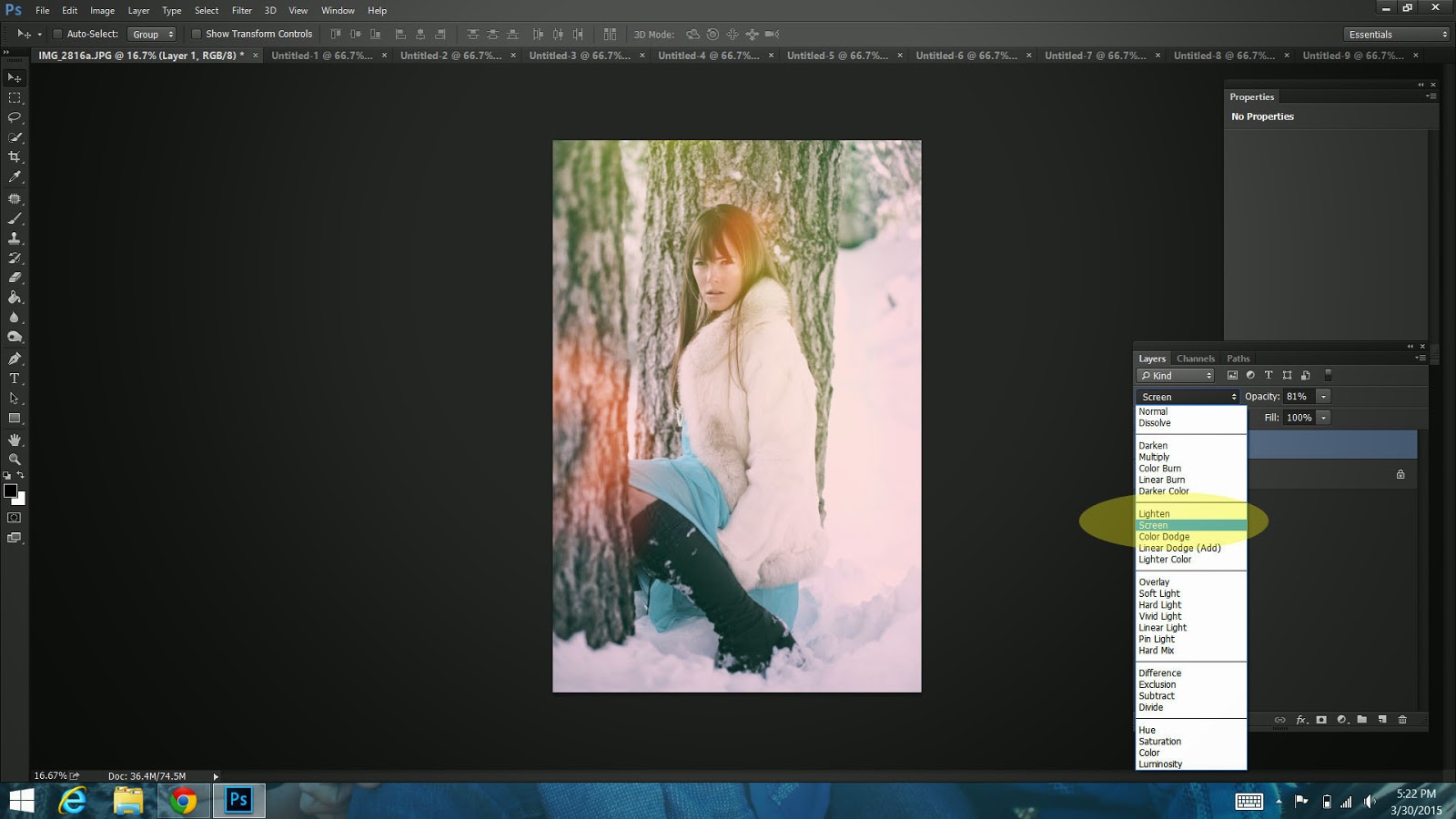Click the Create New Layer icon
The image size is (1456, 819).
point(1382,720)
